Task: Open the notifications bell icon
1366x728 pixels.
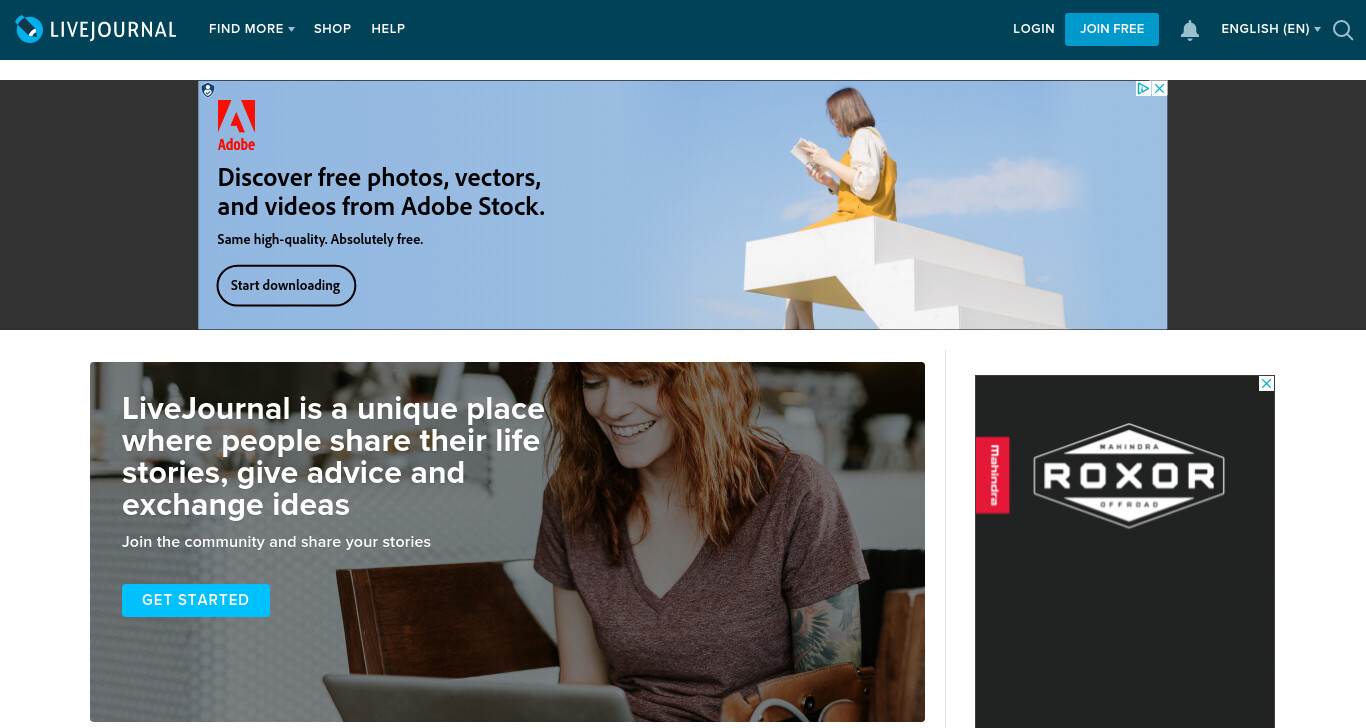Action: [x=1190, y=30]
